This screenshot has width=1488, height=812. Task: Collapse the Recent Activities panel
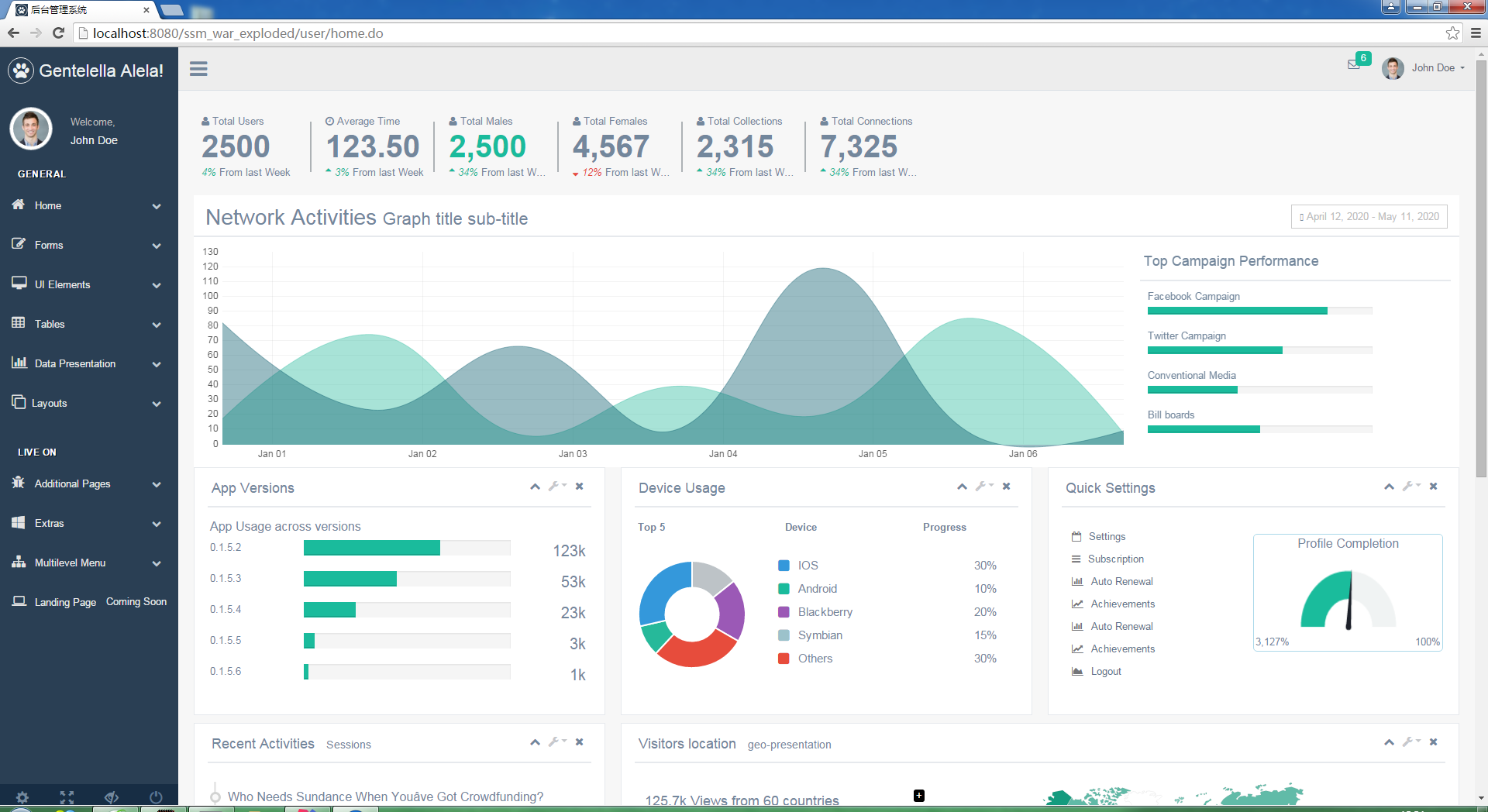click(535, 742)
